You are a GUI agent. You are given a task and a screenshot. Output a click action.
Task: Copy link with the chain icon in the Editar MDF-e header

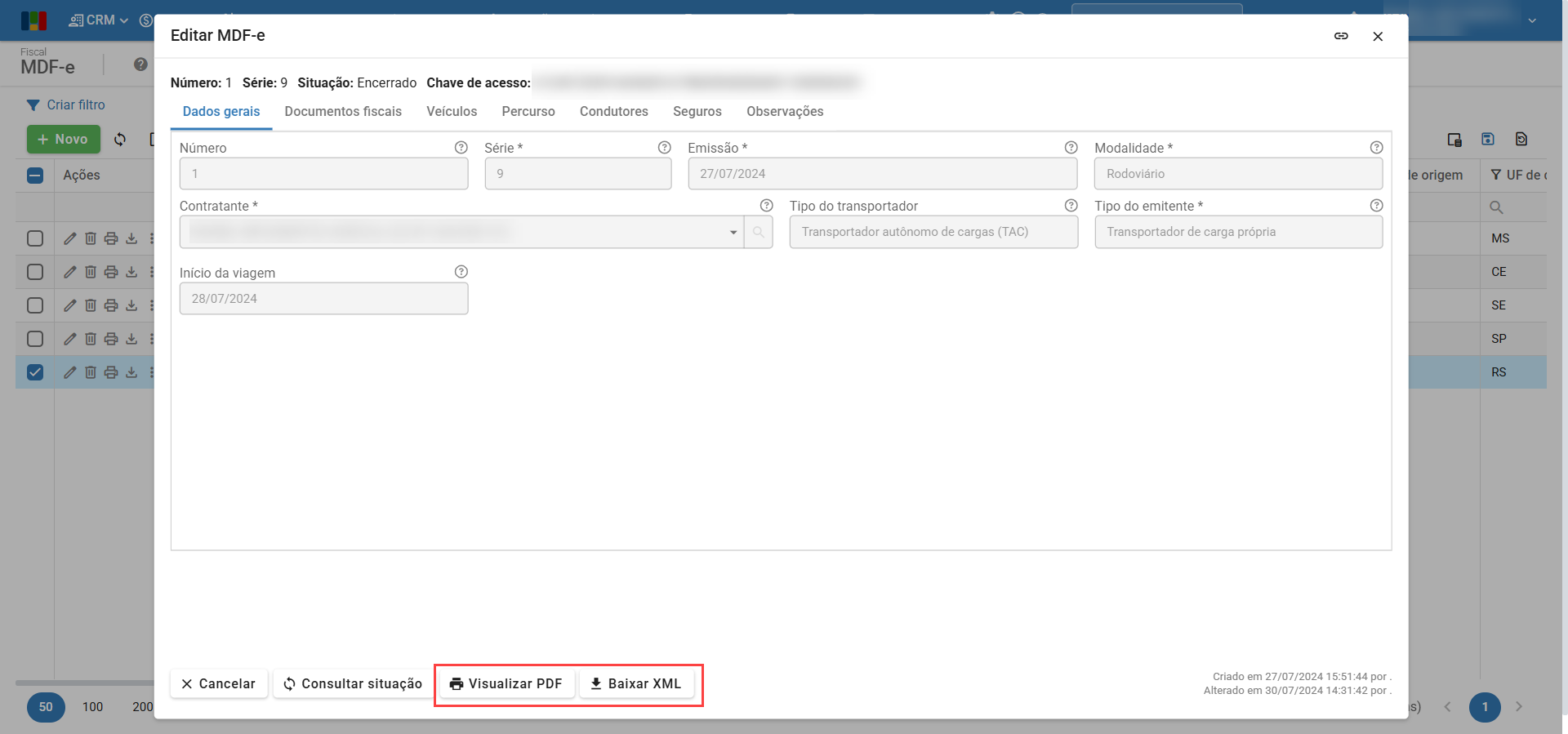pyautogui.click(x=1341, y=36)
